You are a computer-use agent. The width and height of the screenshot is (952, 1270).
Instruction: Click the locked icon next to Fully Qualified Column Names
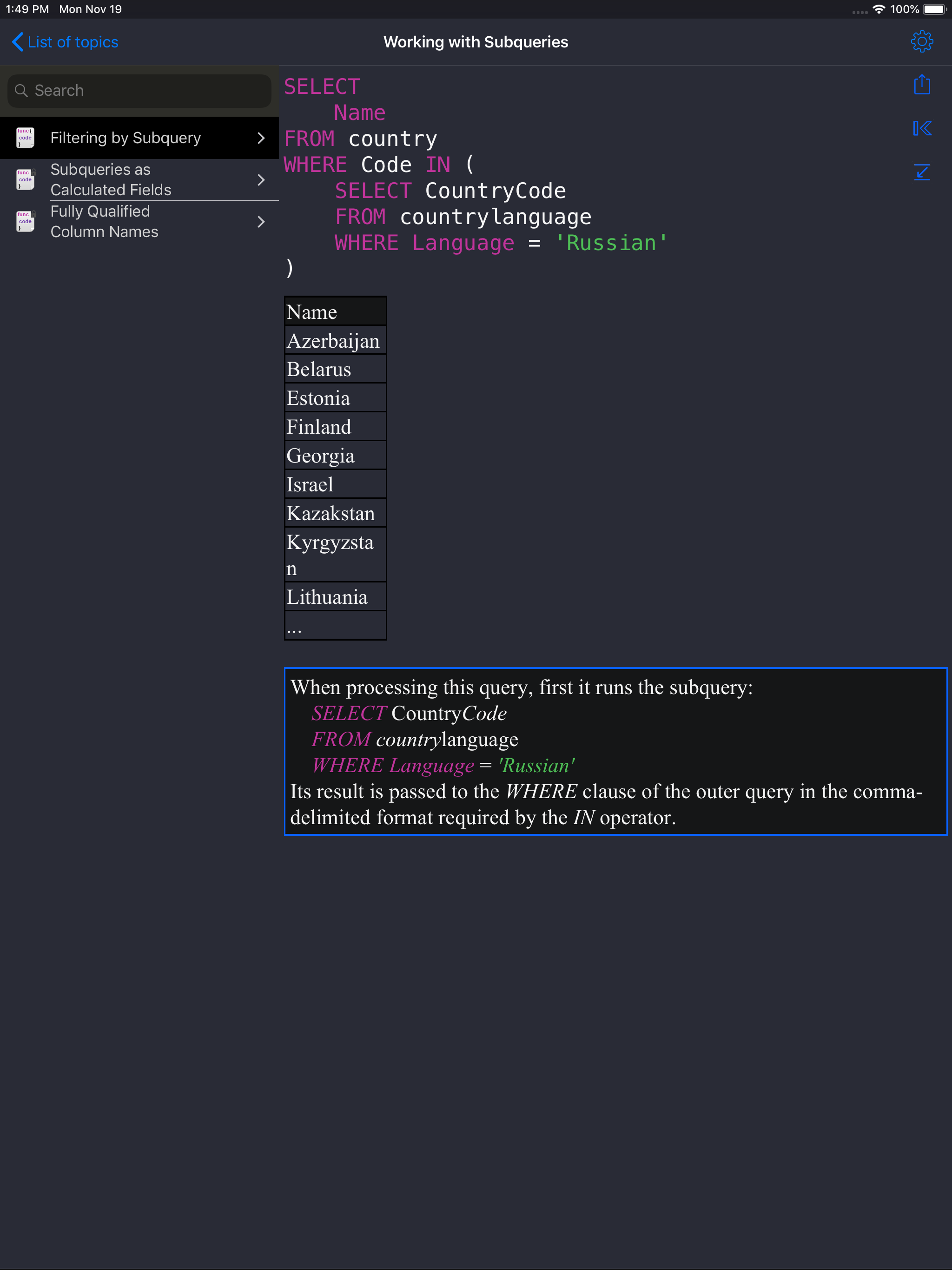click(25, 221)
